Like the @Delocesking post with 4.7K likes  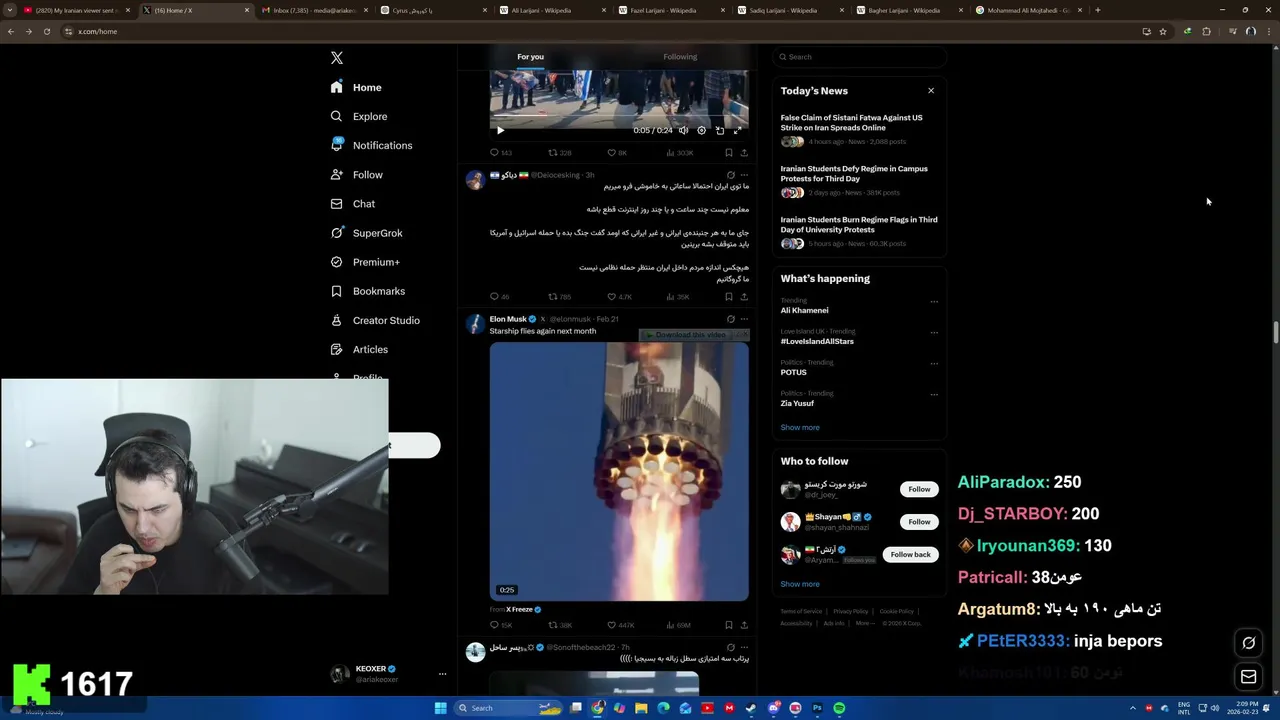point(620,296)
